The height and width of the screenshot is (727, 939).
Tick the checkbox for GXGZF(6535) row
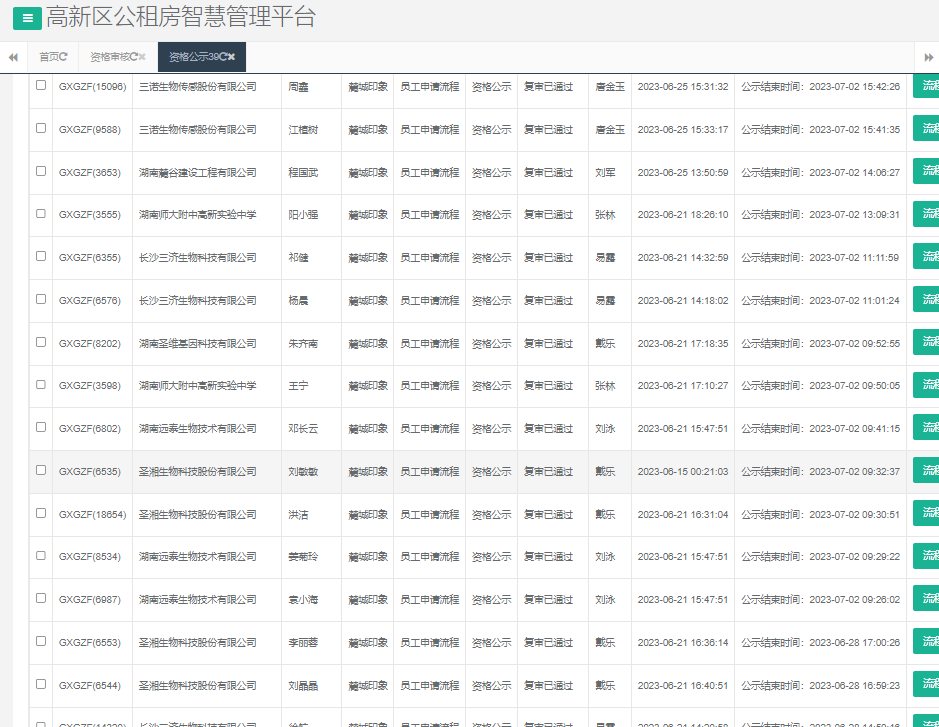click(41, 470)
